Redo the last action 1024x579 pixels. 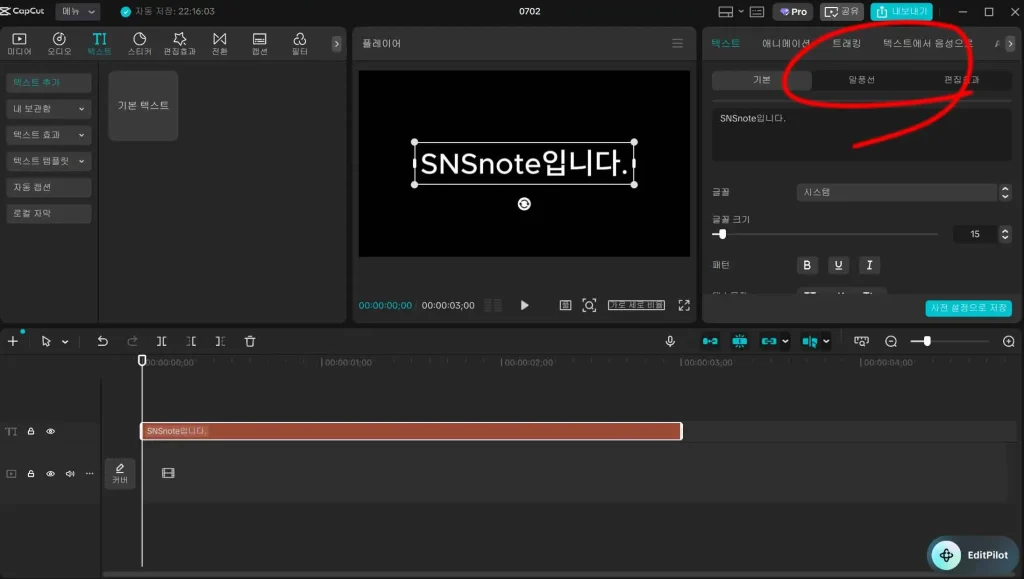(x=133, y=341)
